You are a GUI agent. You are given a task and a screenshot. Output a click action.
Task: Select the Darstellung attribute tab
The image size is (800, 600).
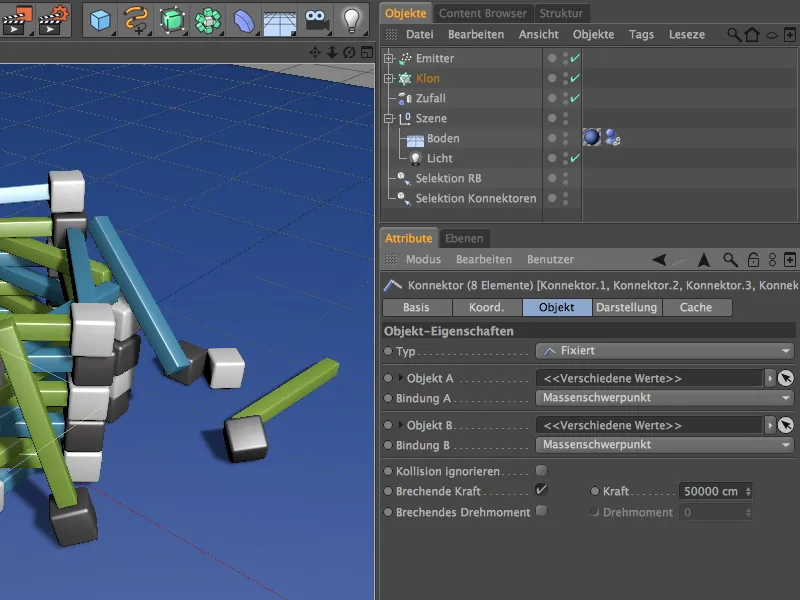tap(627, 307)
